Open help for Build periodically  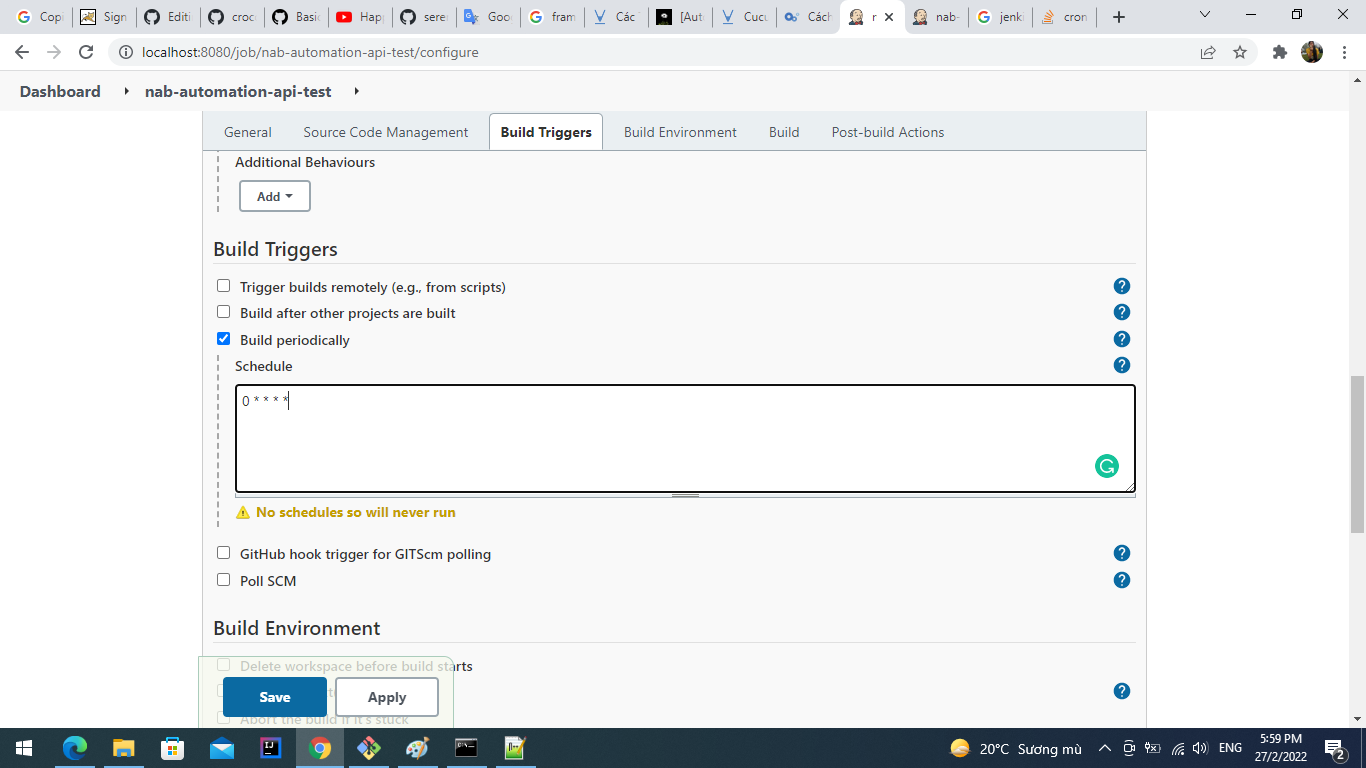[x=1122, y=339]
